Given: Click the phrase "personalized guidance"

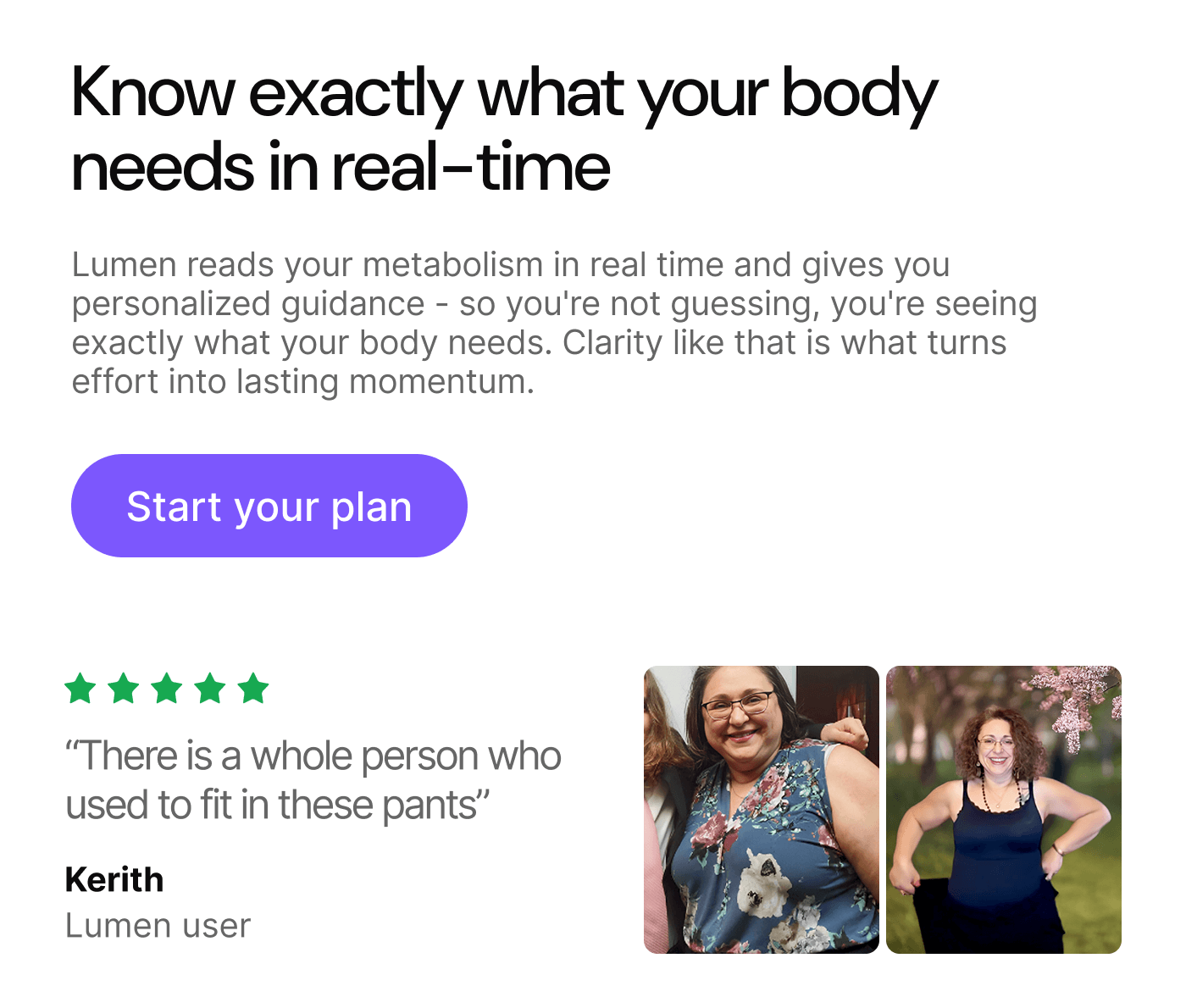Looking at the screenshot, I should (x=247, y=304).
